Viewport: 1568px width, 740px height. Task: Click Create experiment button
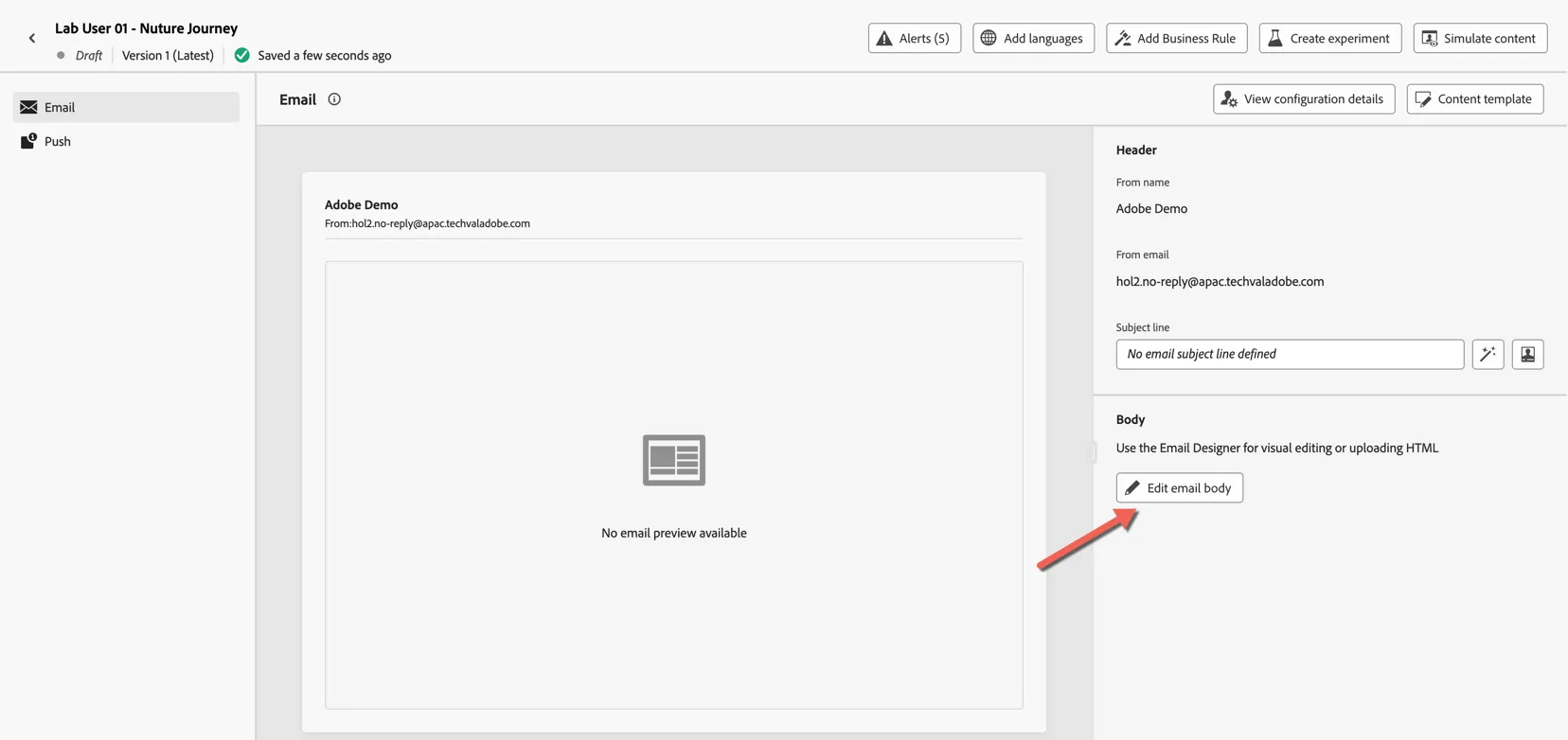(x=1329, y=38)
